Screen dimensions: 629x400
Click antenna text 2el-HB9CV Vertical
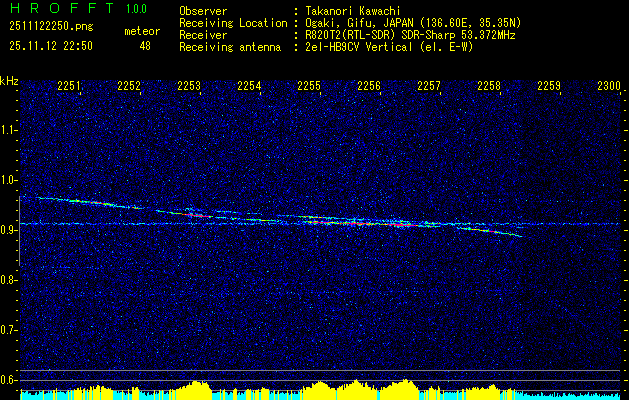[359, 47]
